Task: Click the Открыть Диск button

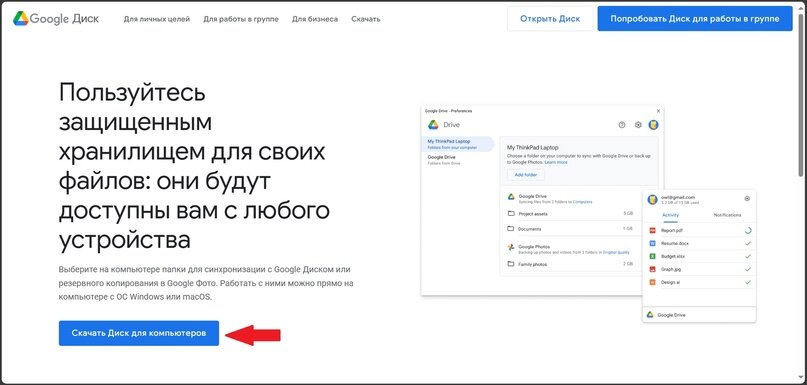Action: click(x=550, y=19)
